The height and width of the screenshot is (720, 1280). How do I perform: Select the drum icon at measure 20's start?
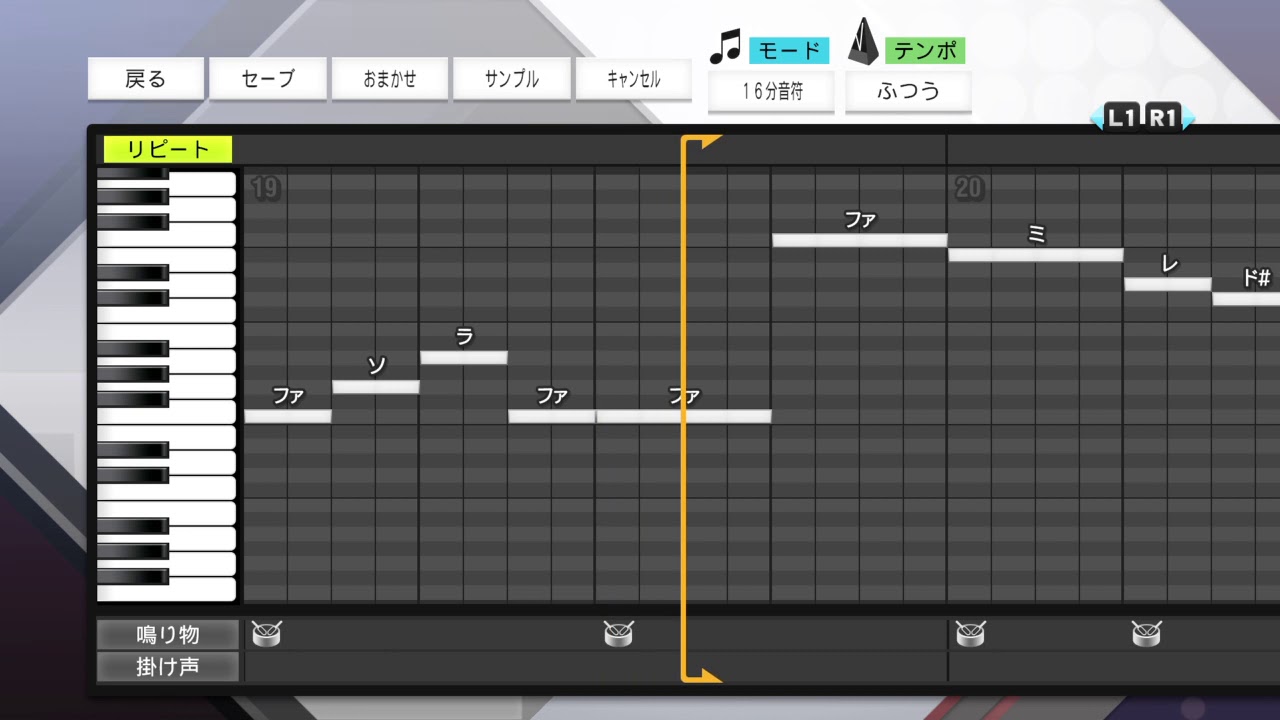coord(970,633)
